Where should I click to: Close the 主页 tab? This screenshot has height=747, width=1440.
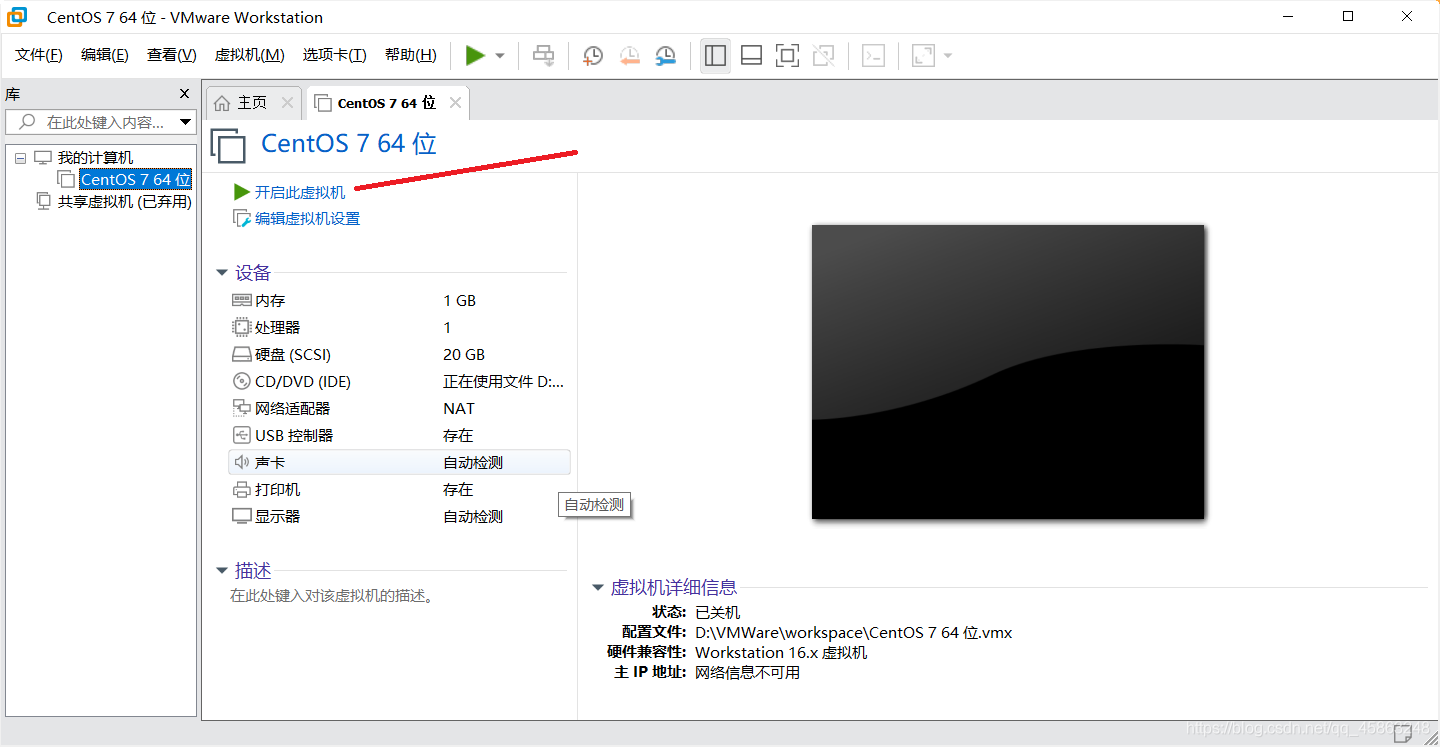click(x=287, y=103)
